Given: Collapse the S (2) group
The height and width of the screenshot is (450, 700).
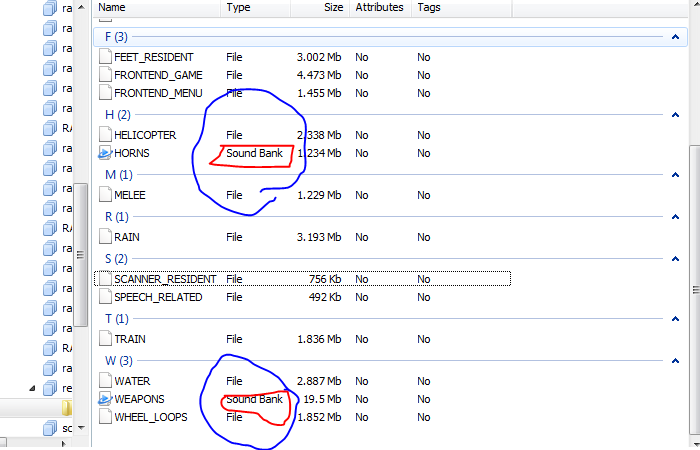Looking at the screenshot, I should click(x=675, y=259).
